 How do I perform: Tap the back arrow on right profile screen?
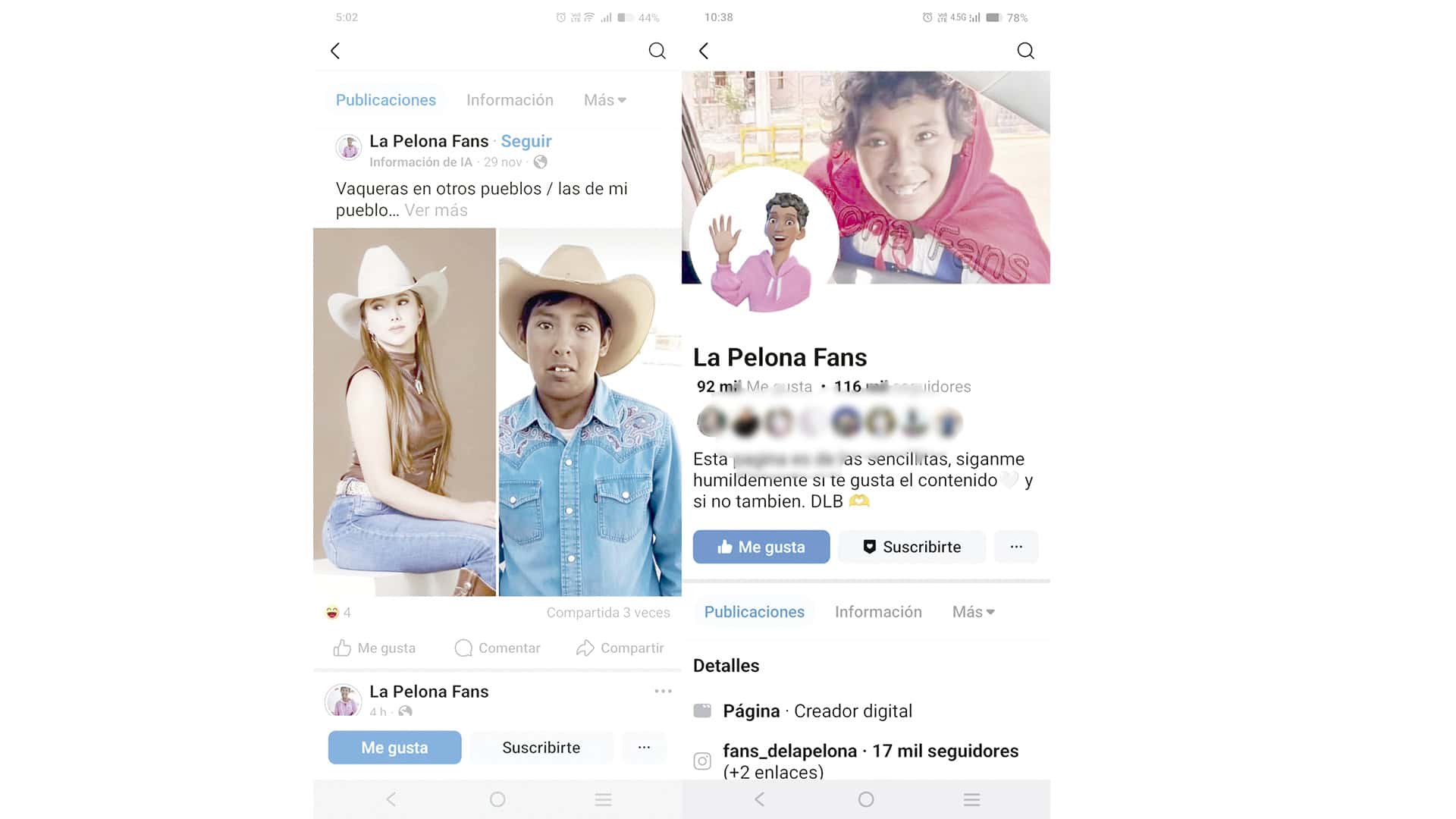704,51
